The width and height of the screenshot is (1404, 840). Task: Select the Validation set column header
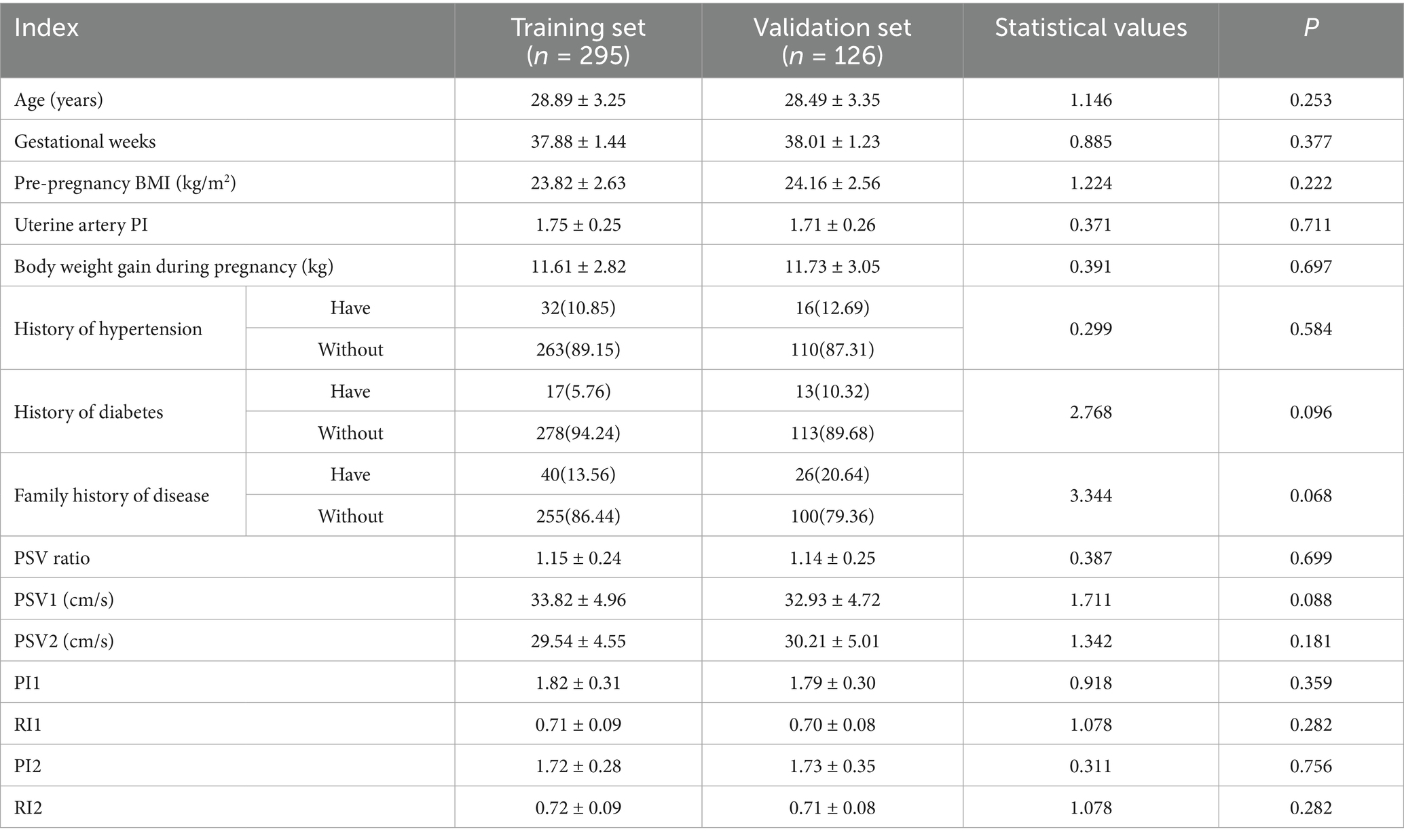tap(832, 41)
